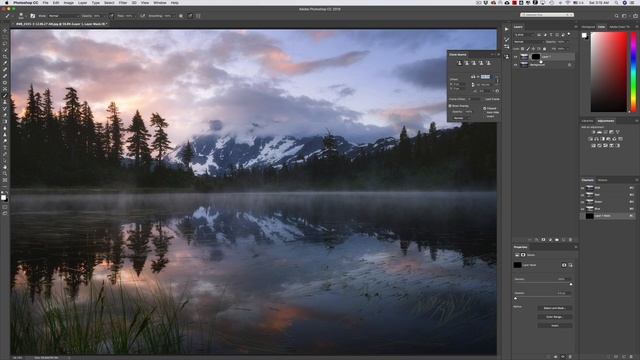Viewport: 640px width, 360px height.
Task: Toggle the brush settings panel icon in the options bar
Action: pos(33,16)
